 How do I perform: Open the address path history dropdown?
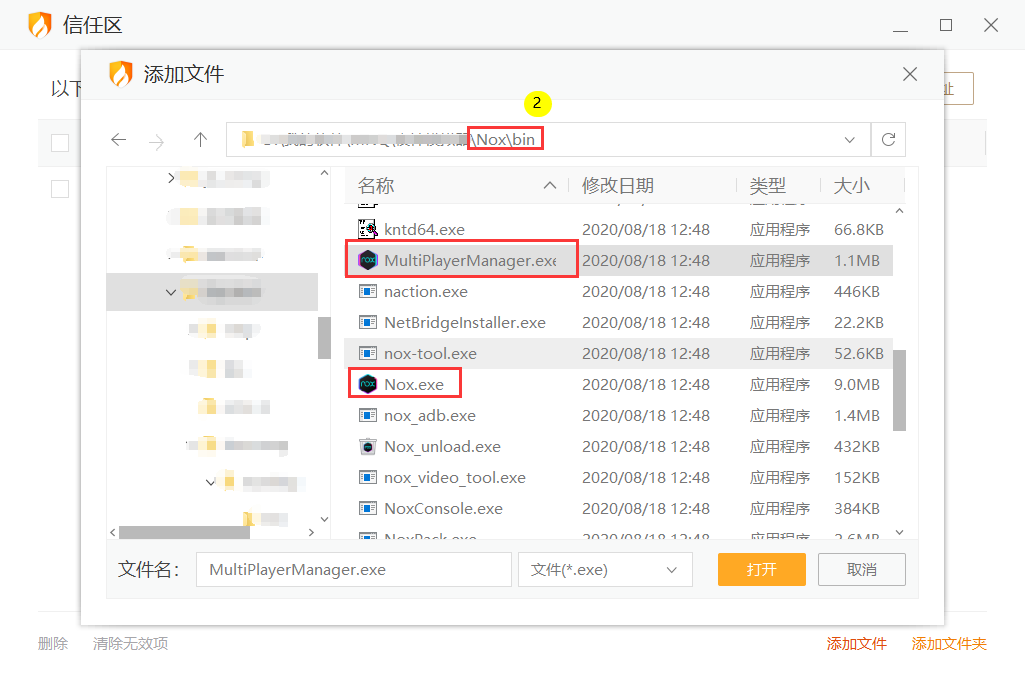(849, 140)
